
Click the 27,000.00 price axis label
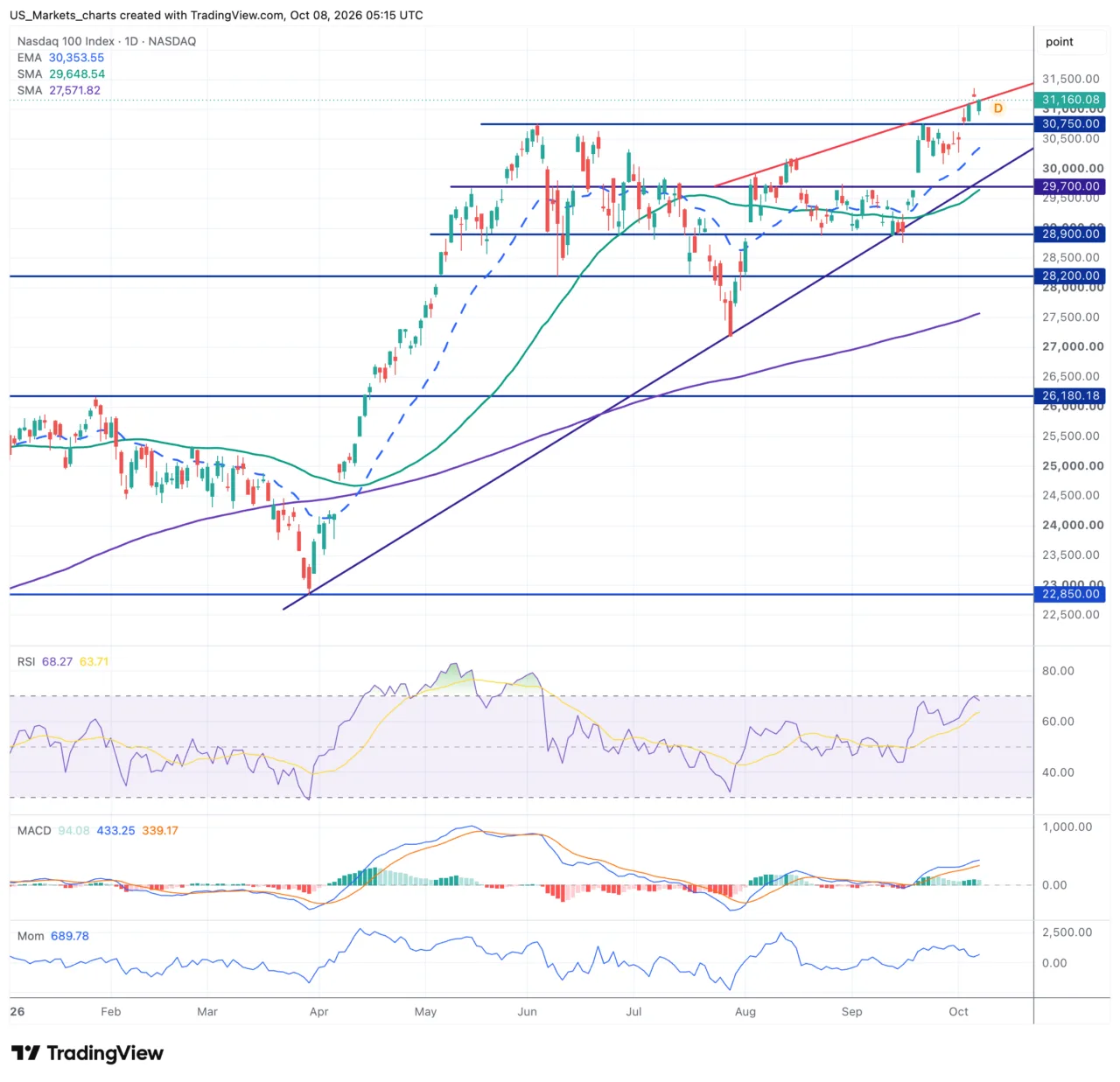(1073, 346)
